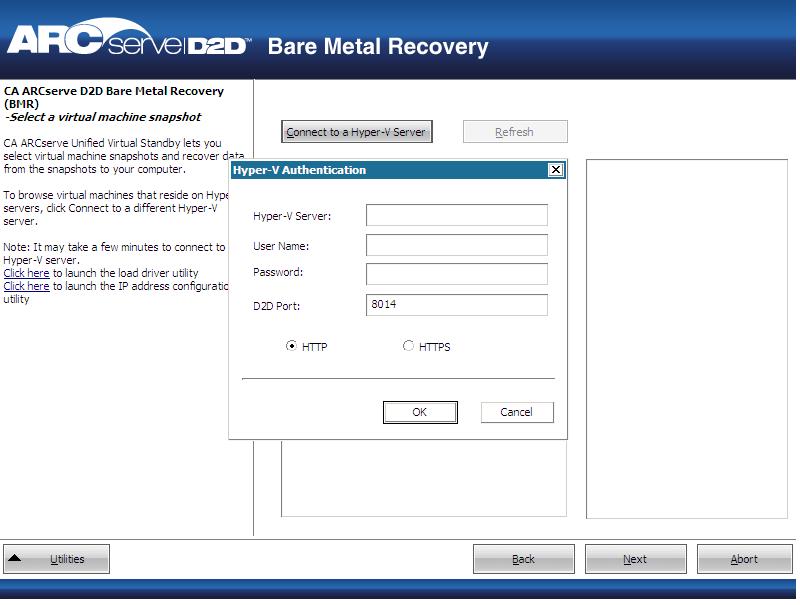Select the D2D Port field showing 8014
The height and width of the screenshot is (605, 800).
pos(457,304)
